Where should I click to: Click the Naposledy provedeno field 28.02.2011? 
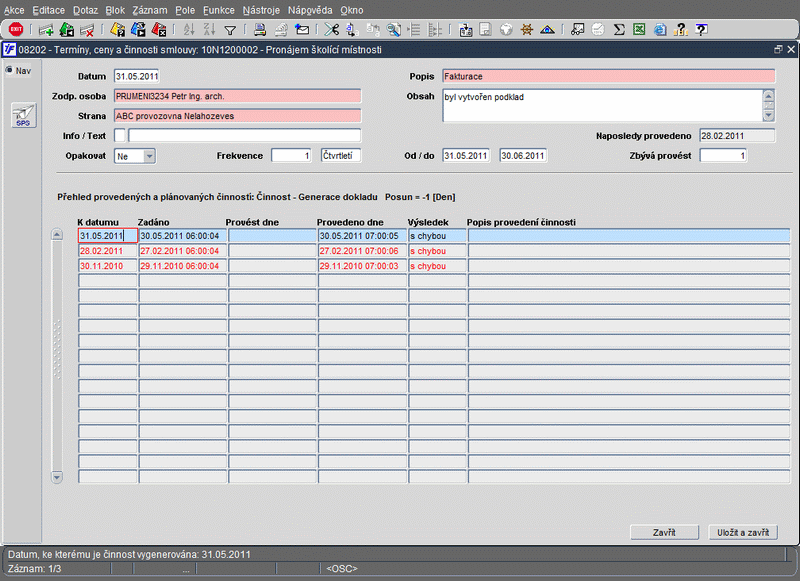[737, 136]
